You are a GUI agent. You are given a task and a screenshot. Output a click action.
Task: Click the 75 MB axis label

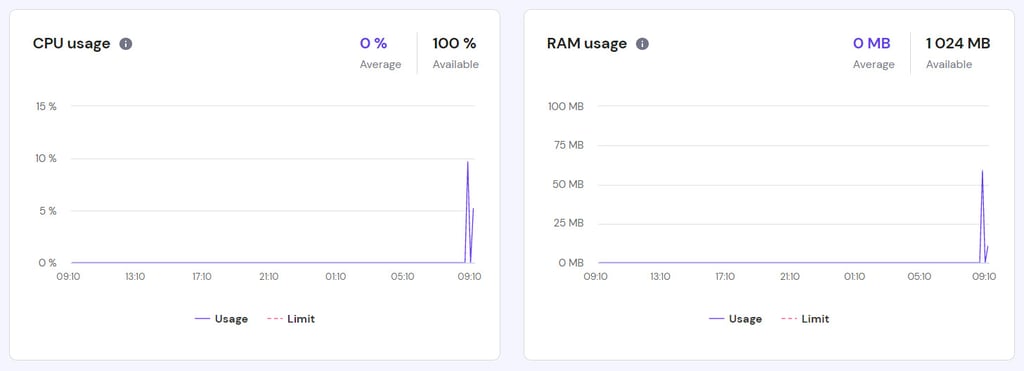(568, 145)
